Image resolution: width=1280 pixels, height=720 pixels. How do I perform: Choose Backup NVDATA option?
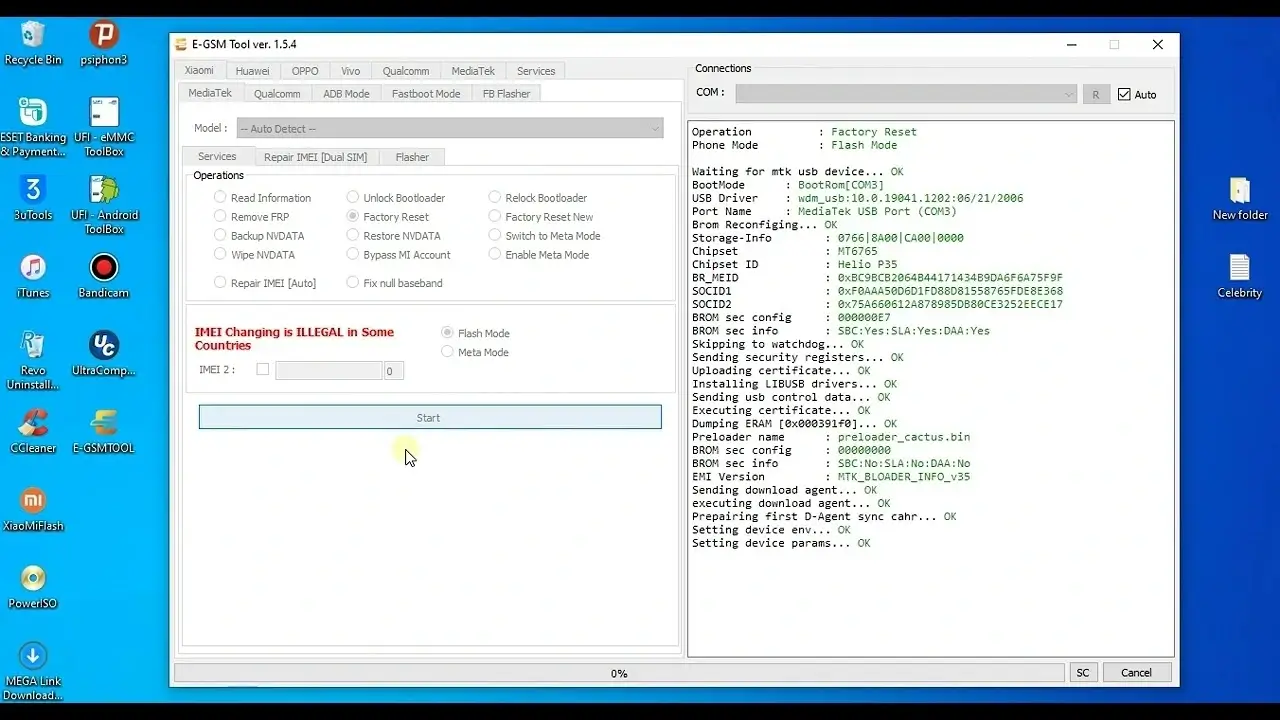(x=259, y=236)
